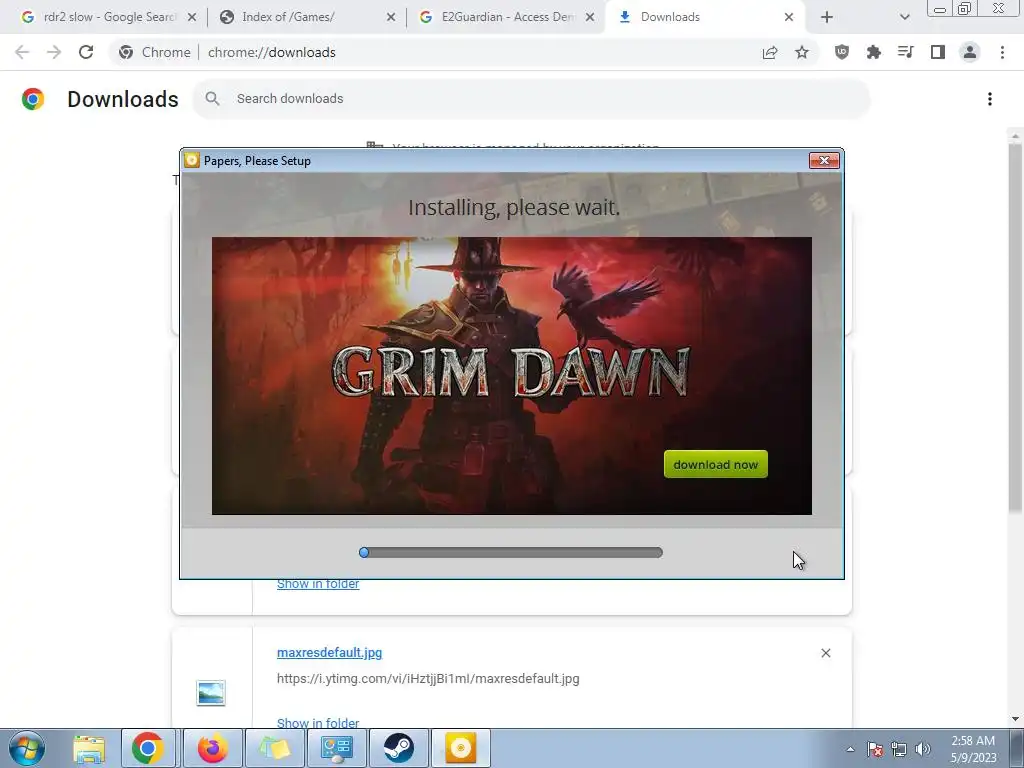Viewport: 1024px width, 768px height.
Task: Open the Extensions puzzle icon
Action: [x=874, y=52]
